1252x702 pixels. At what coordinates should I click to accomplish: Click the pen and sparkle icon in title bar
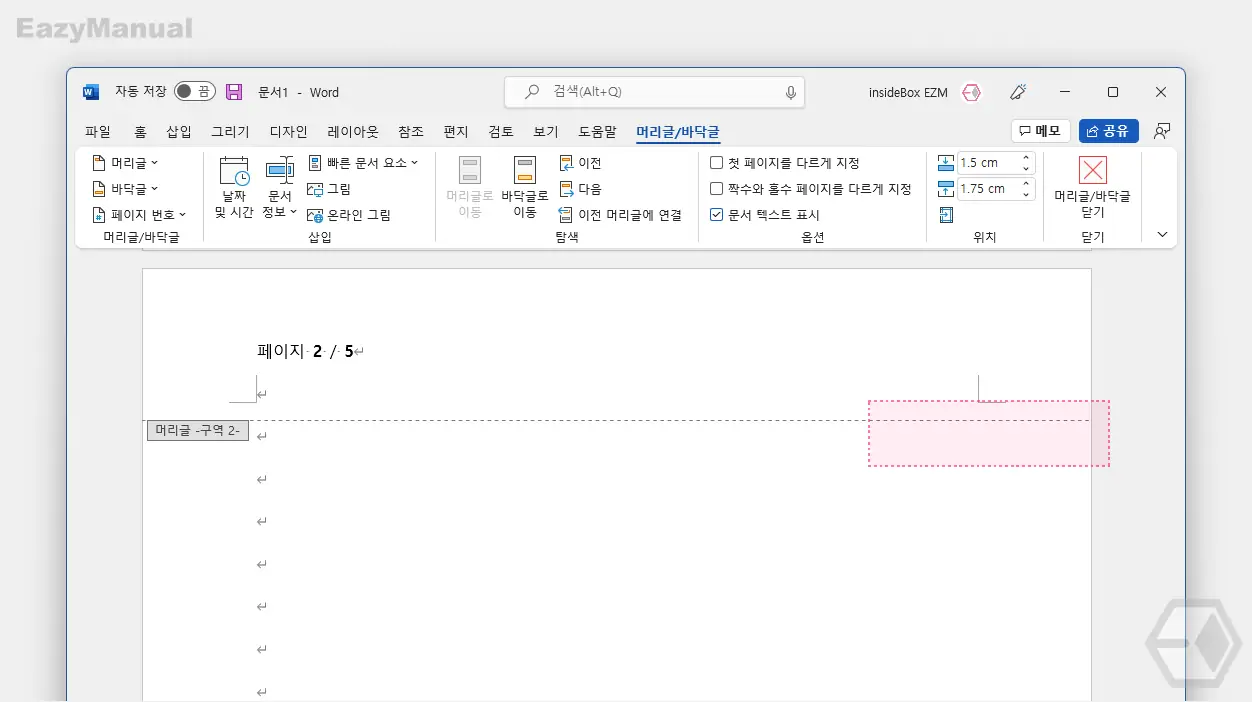(x=1018, y=92)
